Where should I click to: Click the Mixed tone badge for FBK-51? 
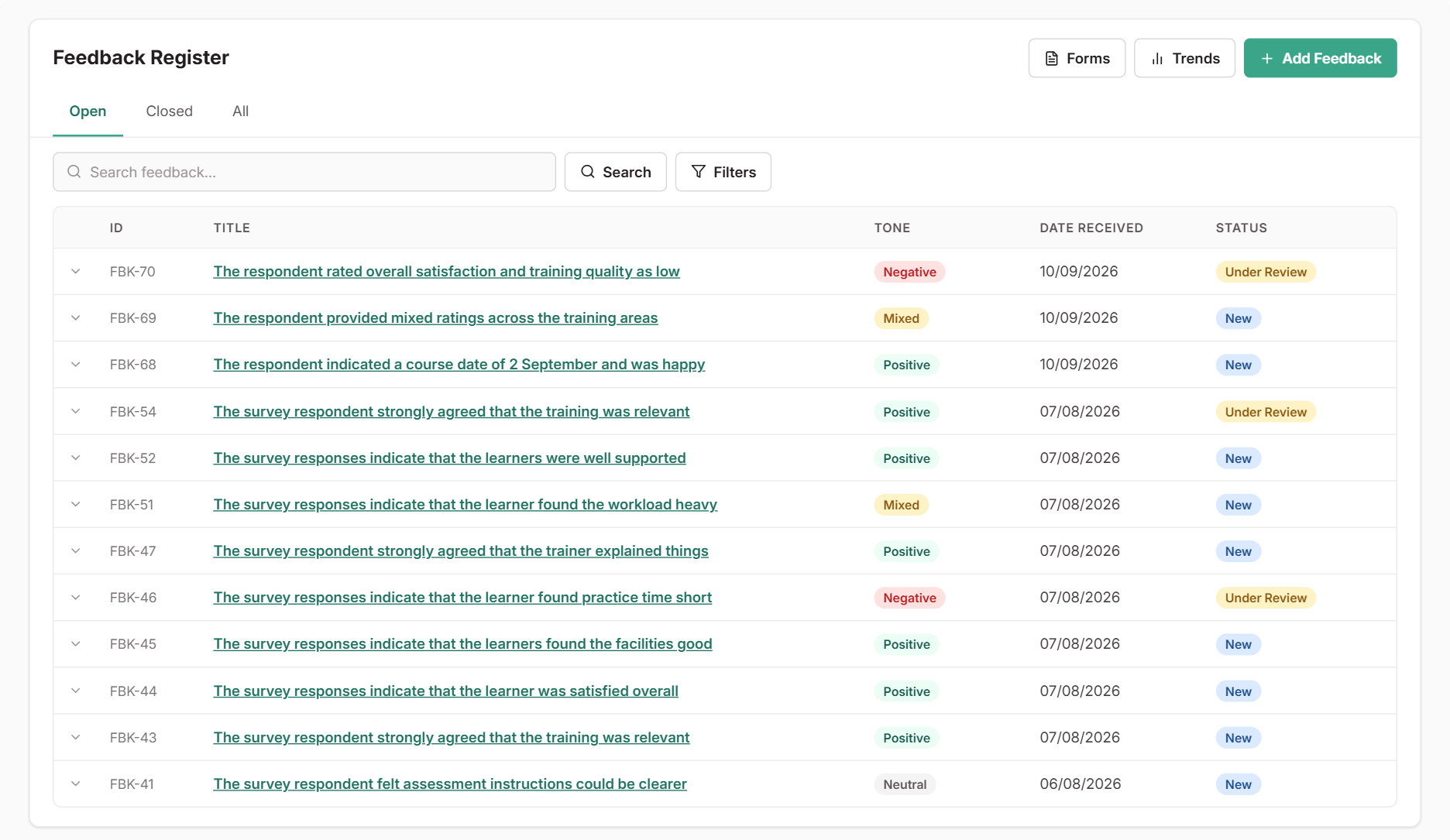[901, 505]
